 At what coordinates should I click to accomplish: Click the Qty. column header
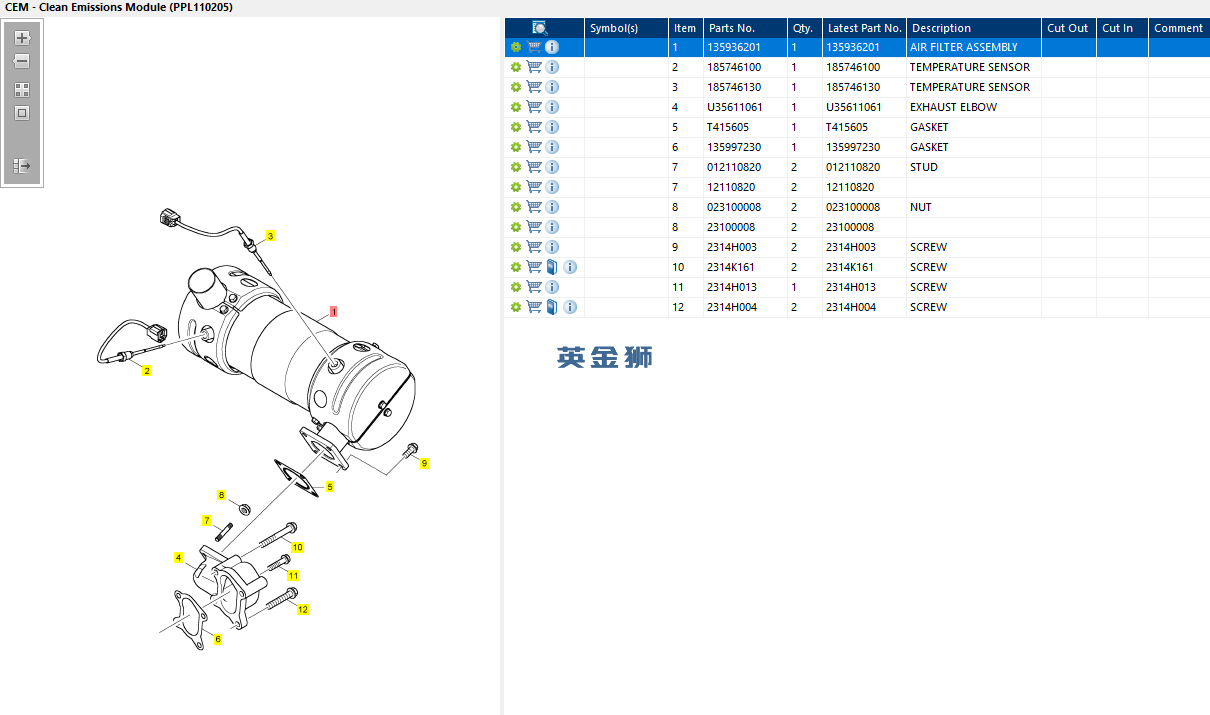(804, 28)
